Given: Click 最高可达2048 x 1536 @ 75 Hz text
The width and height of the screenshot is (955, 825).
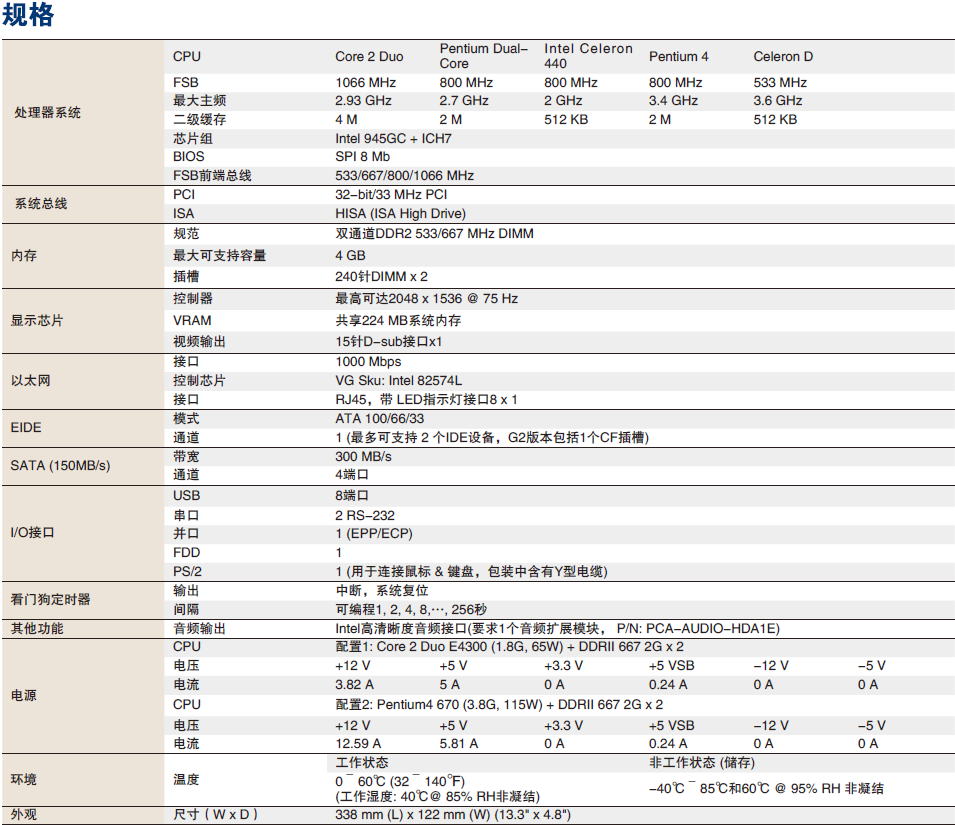Looking at the screenshot, I should click(x=426, y=298).
